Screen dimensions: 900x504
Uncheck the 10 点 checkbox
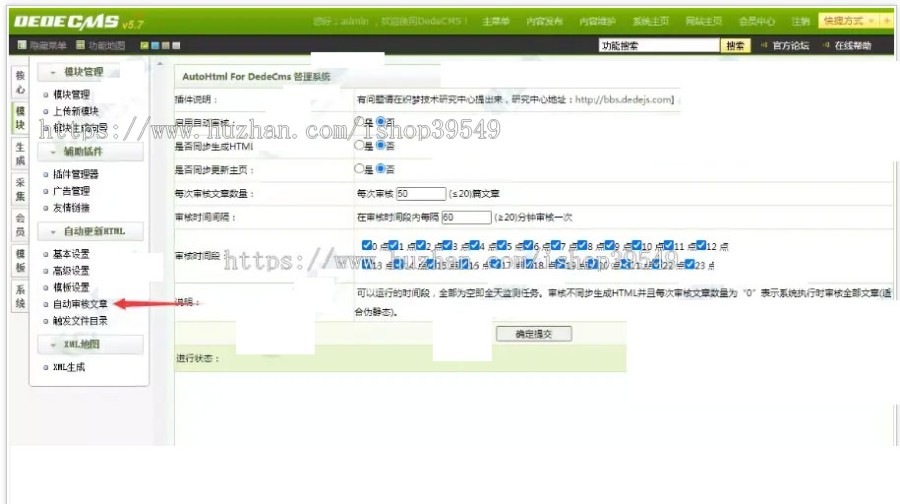click(636, 245)
